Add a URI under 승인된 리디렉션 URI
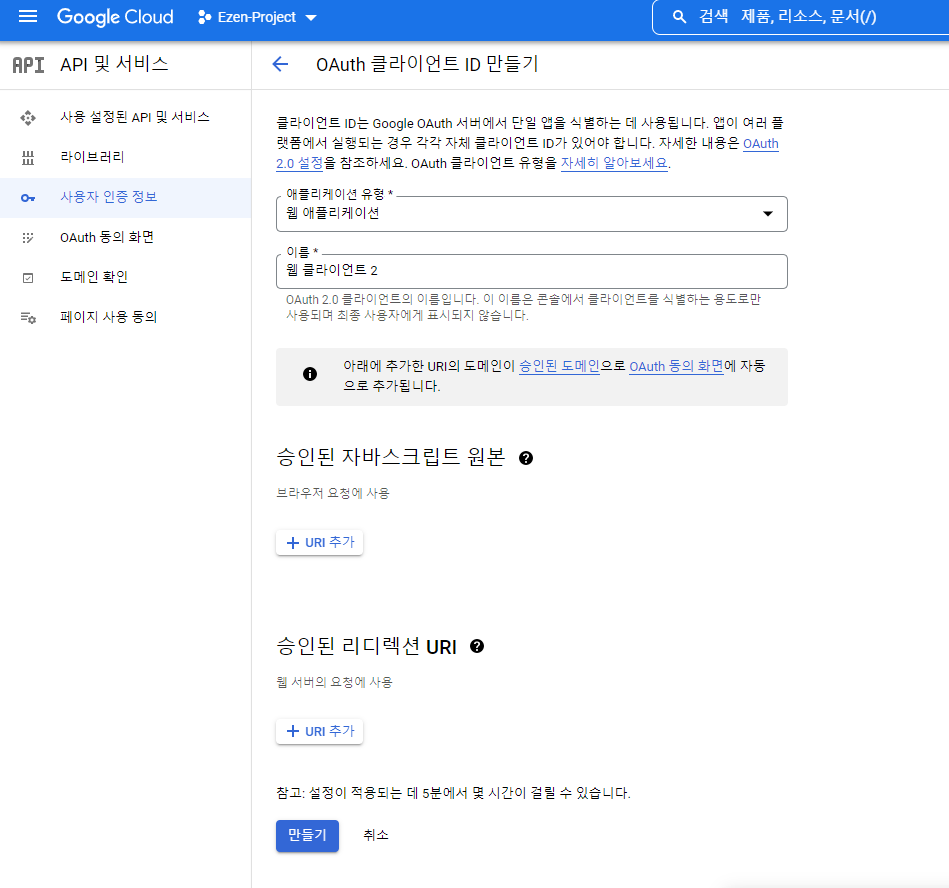This screenshot has height=888, width=949. tap(320, 731)
